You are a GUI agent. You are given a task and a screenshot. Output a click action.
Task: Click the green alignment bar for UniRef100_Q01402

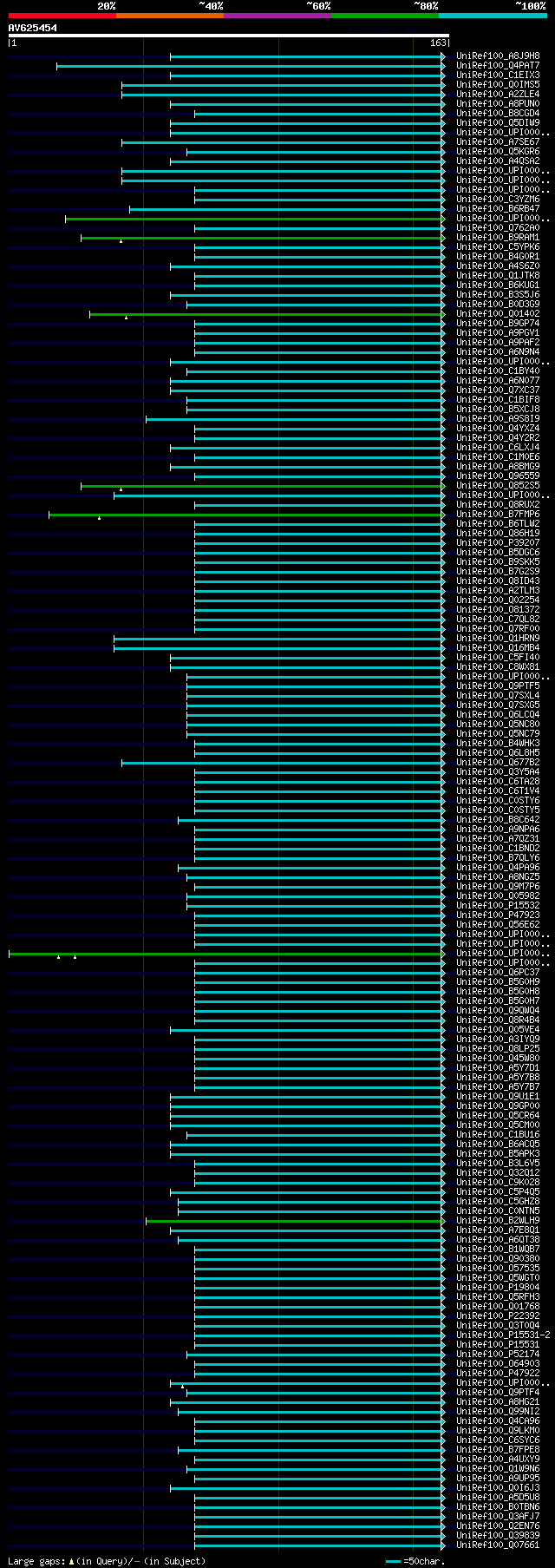[x=266, y=314]
